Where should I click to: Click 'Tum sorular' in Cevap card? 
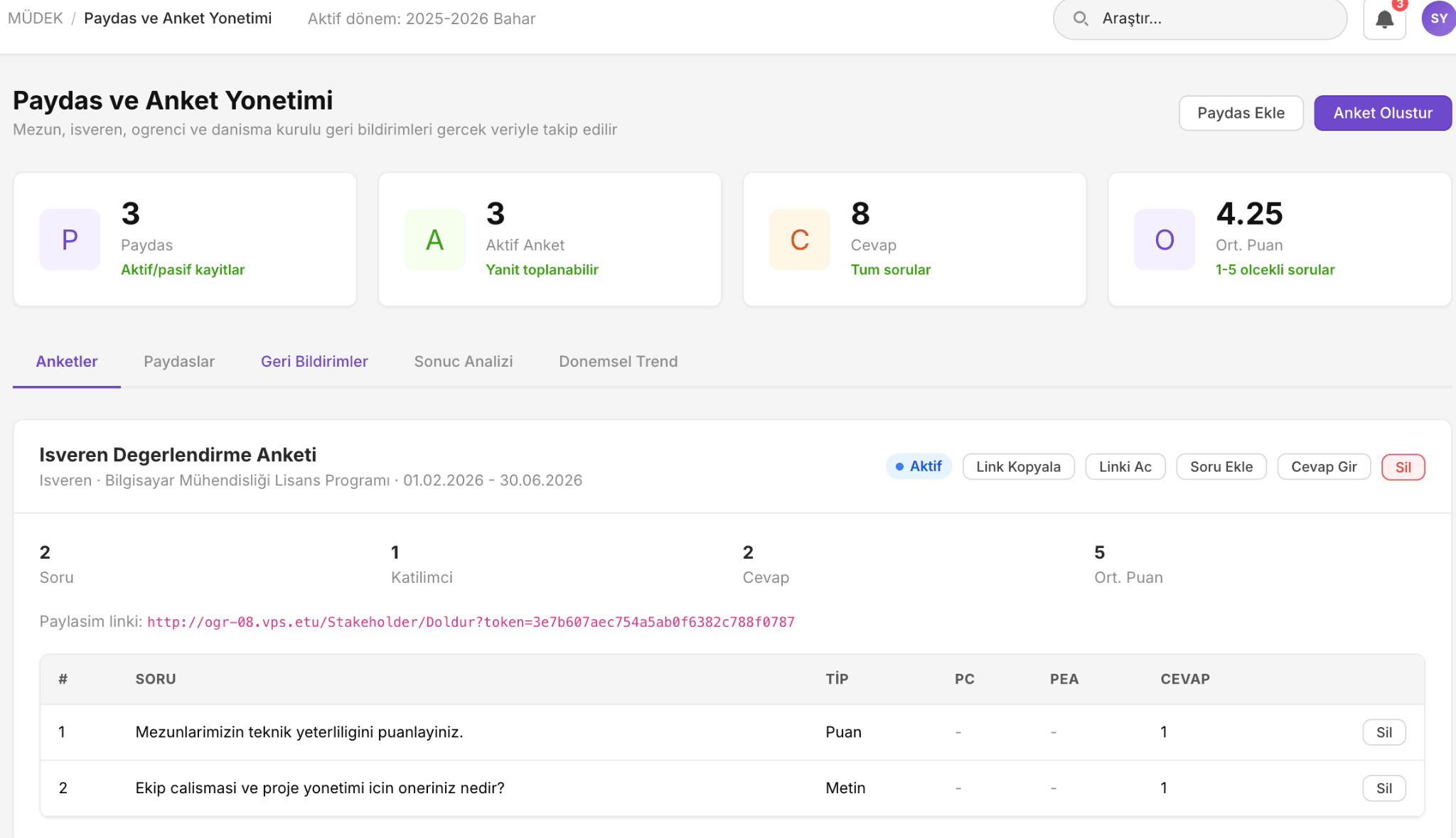pos(891,269)
